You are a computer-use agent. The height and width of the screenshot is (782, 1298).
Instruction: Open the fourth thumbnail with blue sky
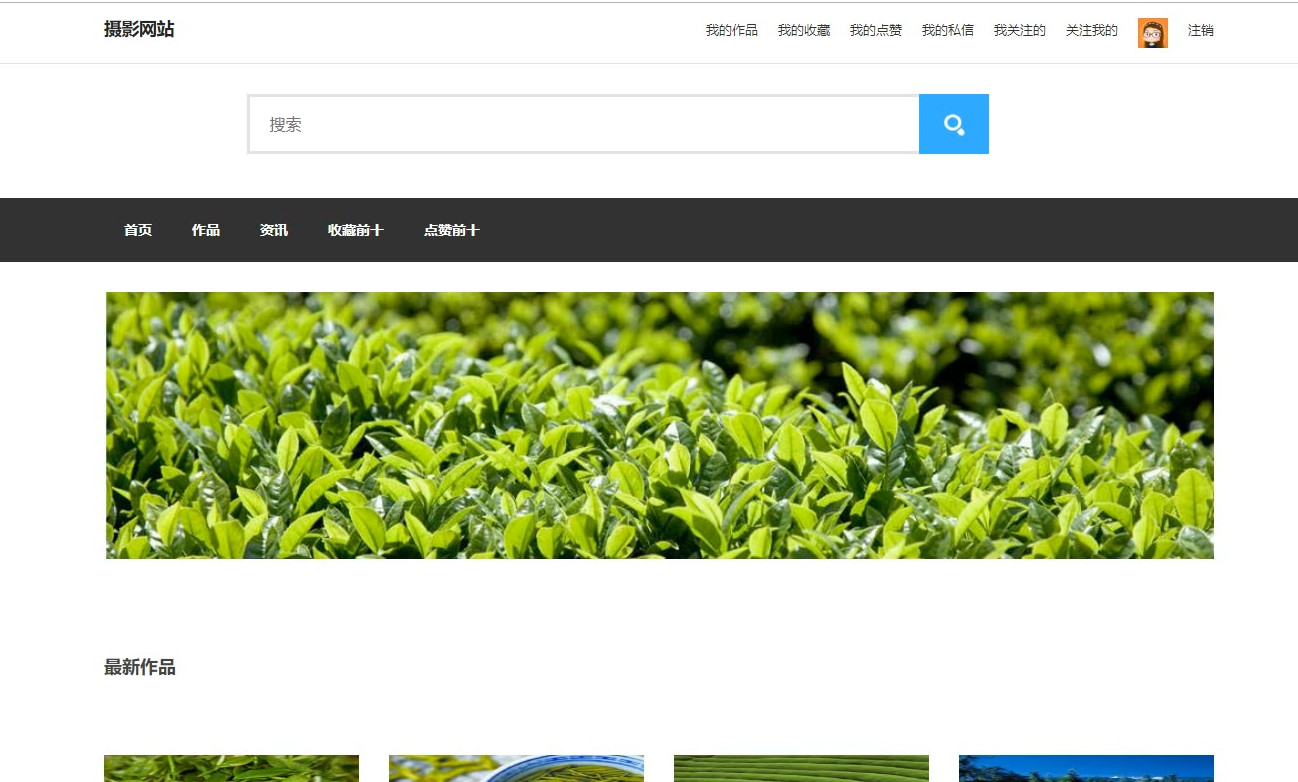(1086, 769)
